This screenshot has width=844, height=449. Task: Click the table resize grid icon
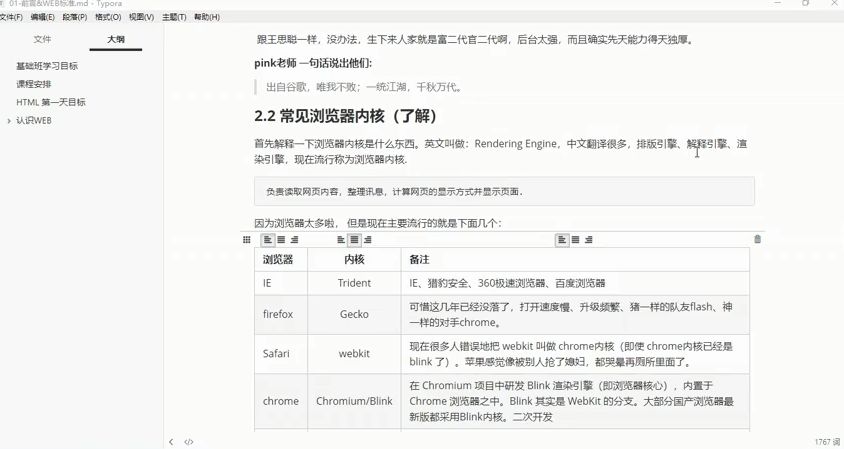tap(247, 240)
